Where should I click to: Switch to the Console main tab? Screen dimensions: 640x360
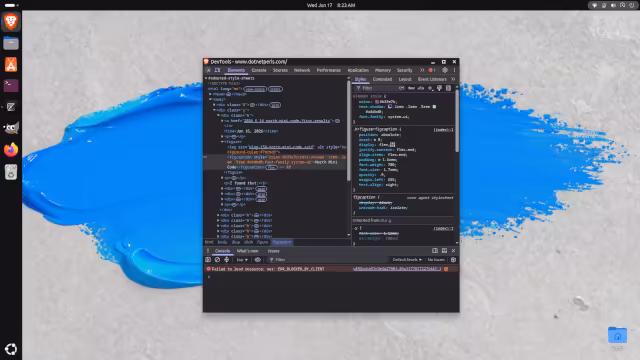coord(259,70)
